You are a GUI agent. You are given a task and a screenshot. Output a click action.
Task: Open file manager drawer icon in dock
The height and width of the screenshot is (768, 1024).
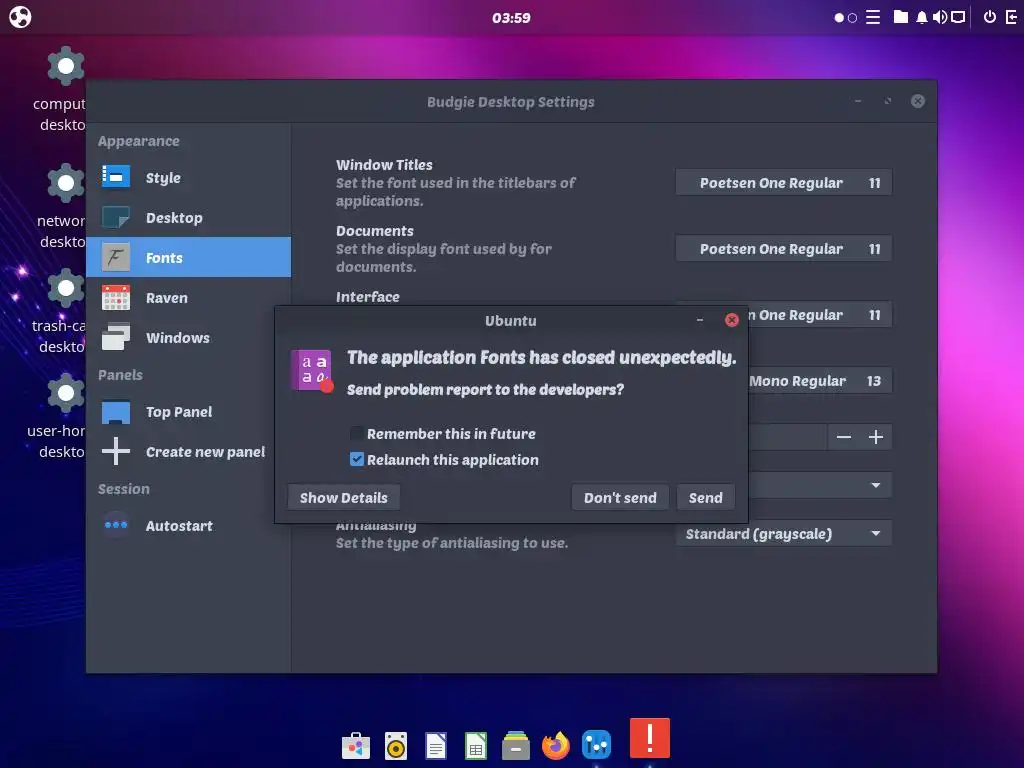pyautogui.click(x=516, y=746)
